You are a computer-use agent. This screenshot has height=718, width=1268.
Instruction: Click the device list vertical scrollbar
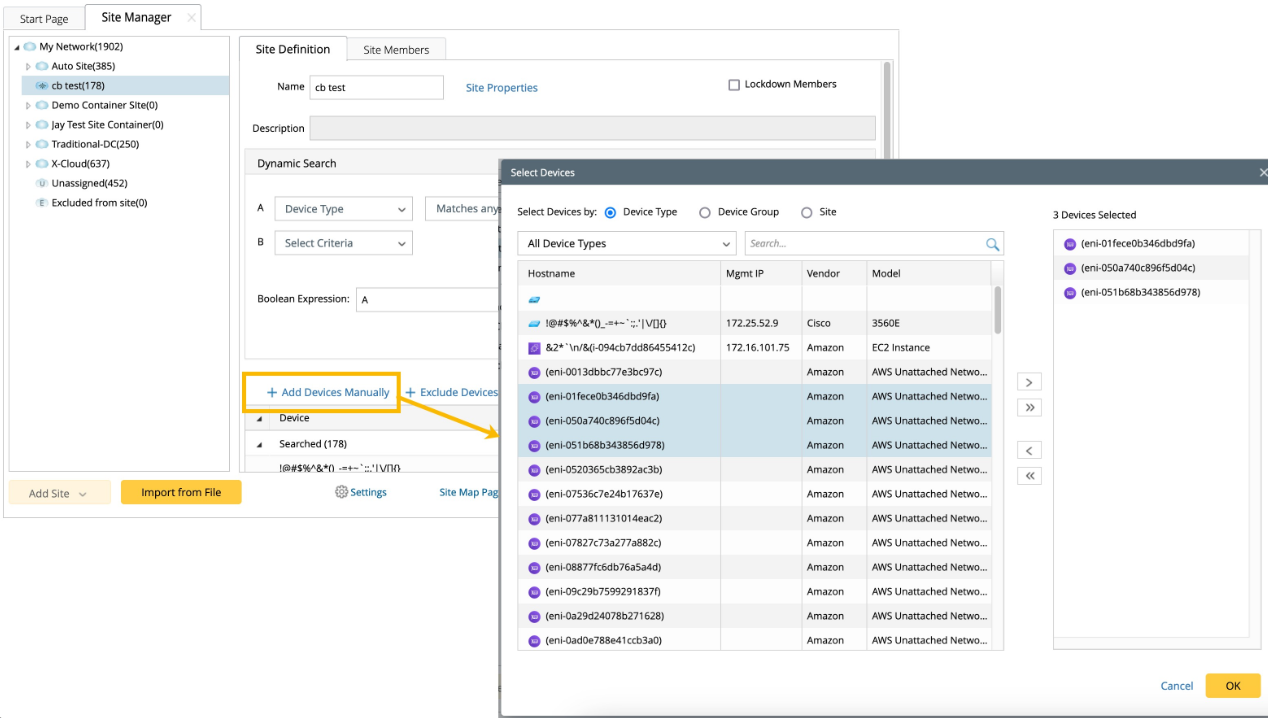click(997, 311)
